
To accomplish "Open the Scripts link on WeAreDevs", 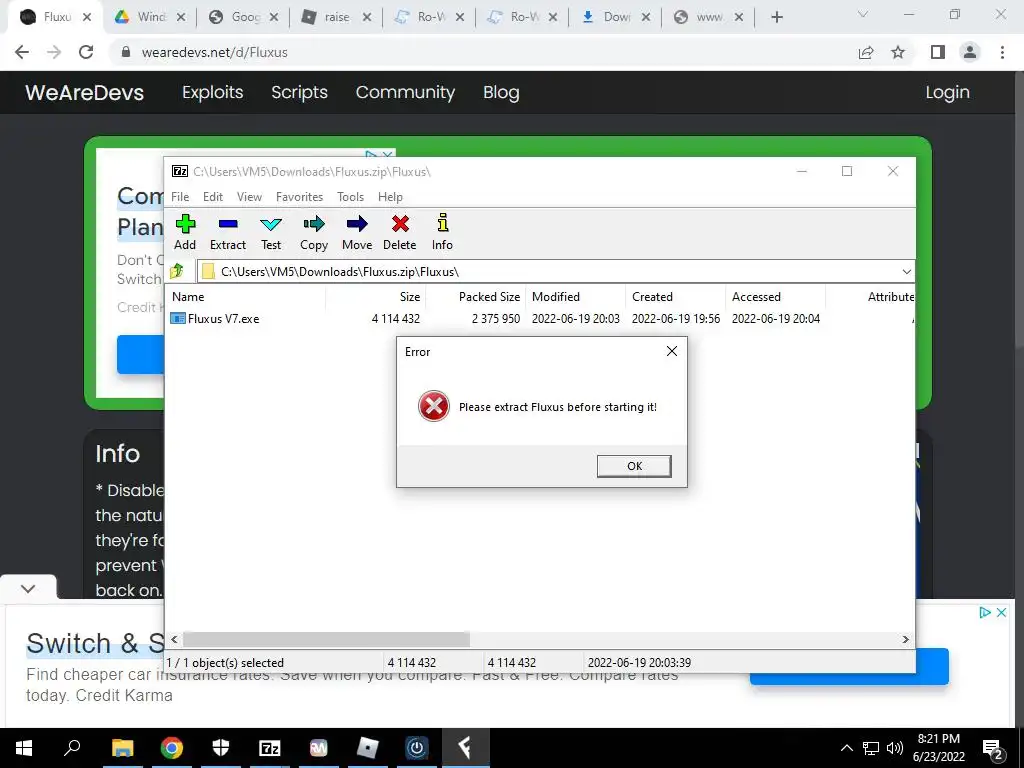I will (x=299, y=92).
